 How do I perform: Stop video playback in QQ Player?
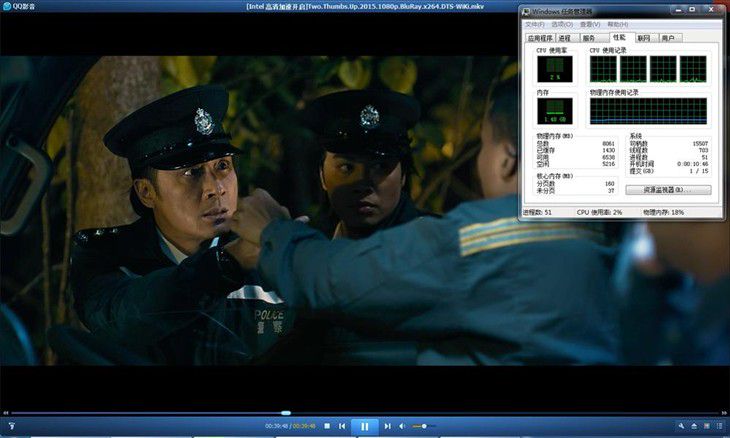coord(327,426)
